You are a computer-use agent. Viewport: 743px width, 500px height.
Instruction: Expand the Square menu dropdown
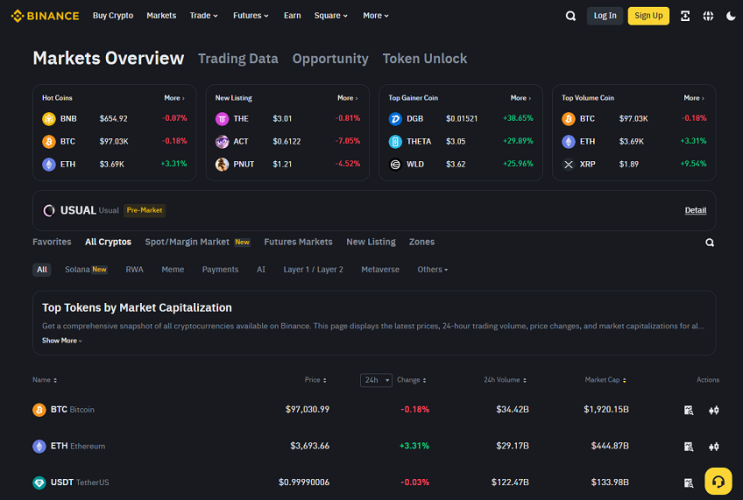click(x=331, y=16)
